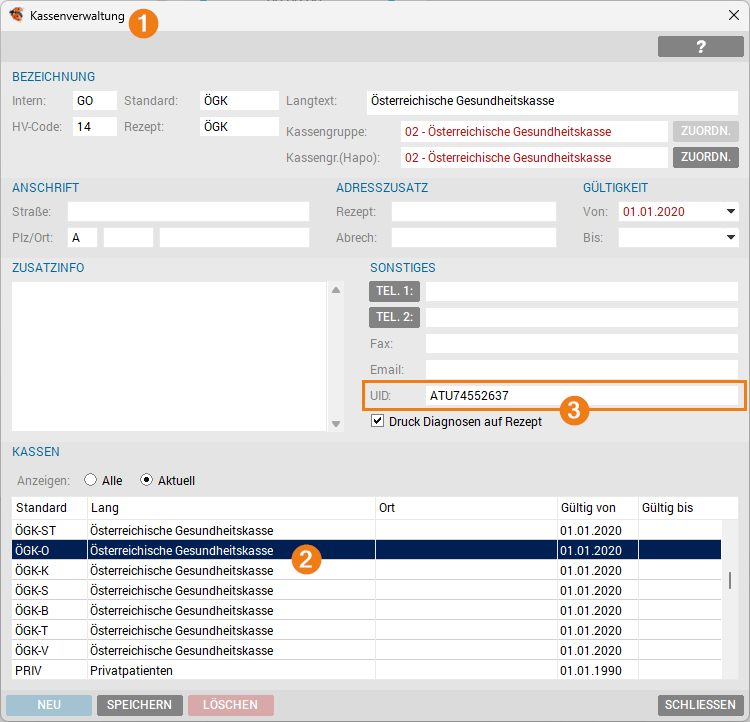This screenshot has width=750, height=722.
Task: Select the Alle radio button
Action: click(92, 480)
